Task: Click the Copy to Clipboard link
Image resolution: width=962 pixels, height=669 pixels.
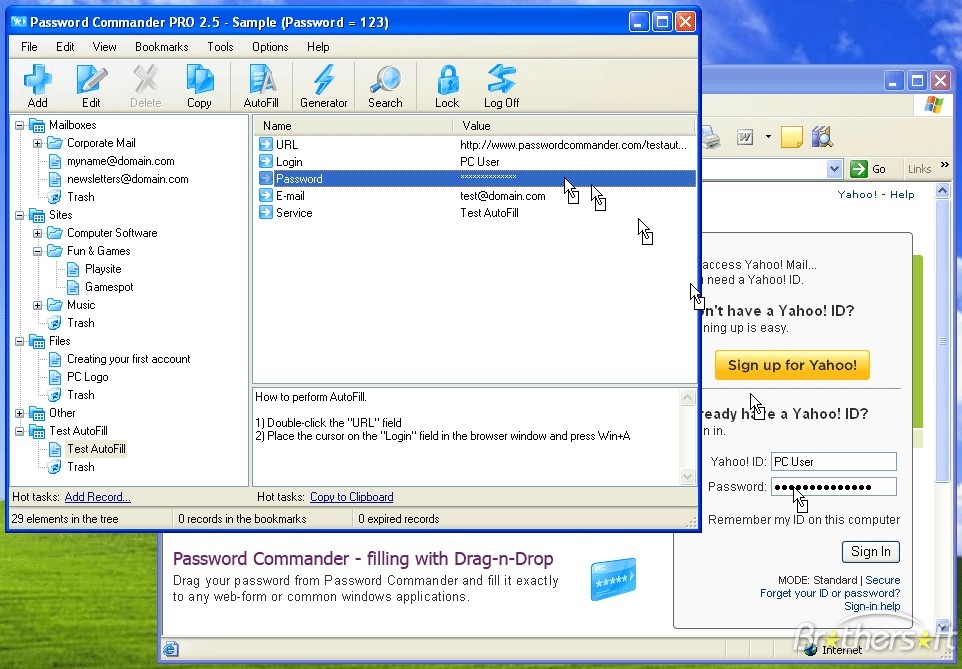Action: [352, 497]
